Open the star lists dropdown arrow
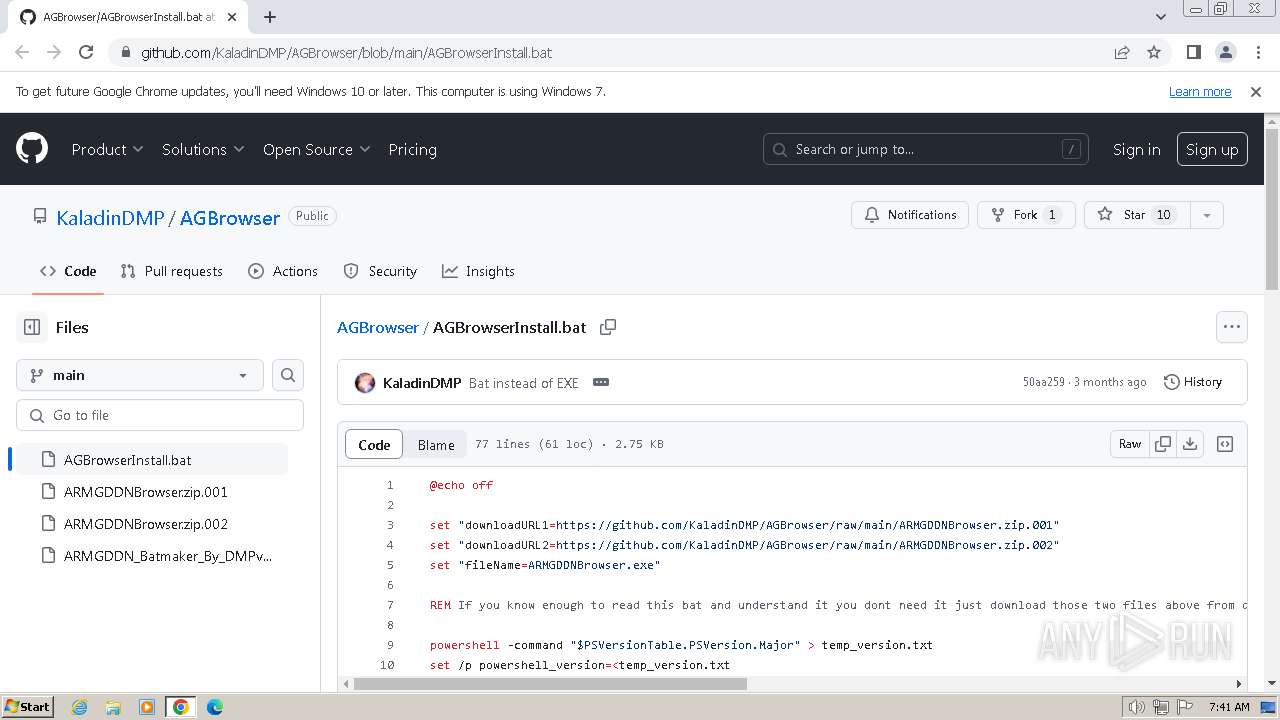The image size is (1280, 720). [x=1206, y=215]
